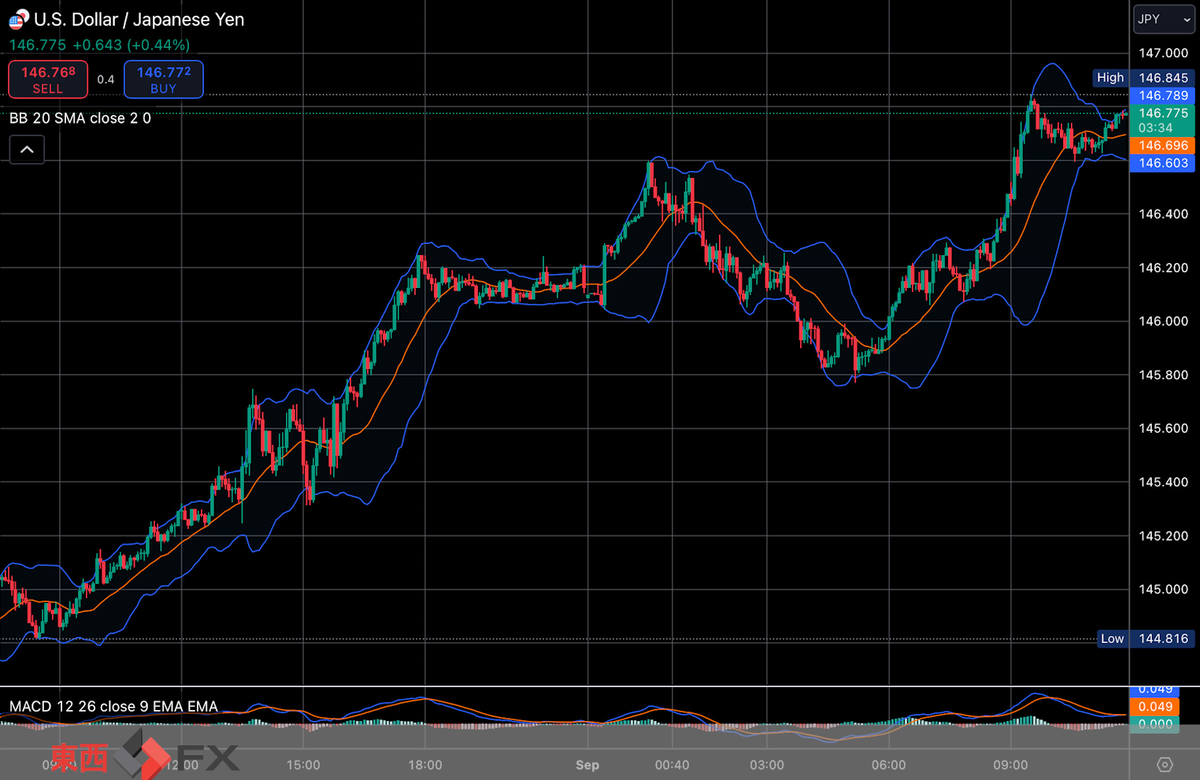Click the 145.400 price axis label
The width and height of the screenshot is (1200, 780).
(x=1162, y=482)
